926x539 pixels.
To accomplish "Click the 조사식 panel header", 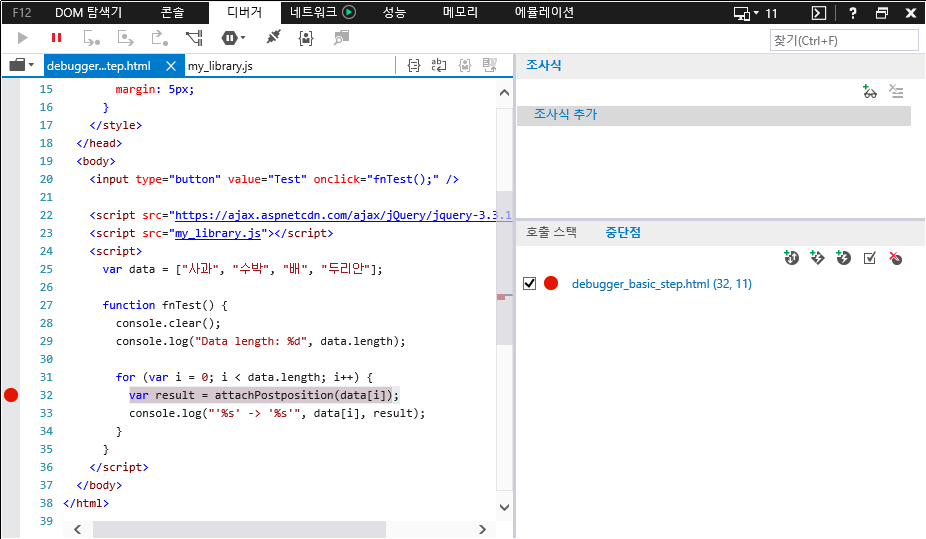I will pyautogui.click(x=543, y=66).
